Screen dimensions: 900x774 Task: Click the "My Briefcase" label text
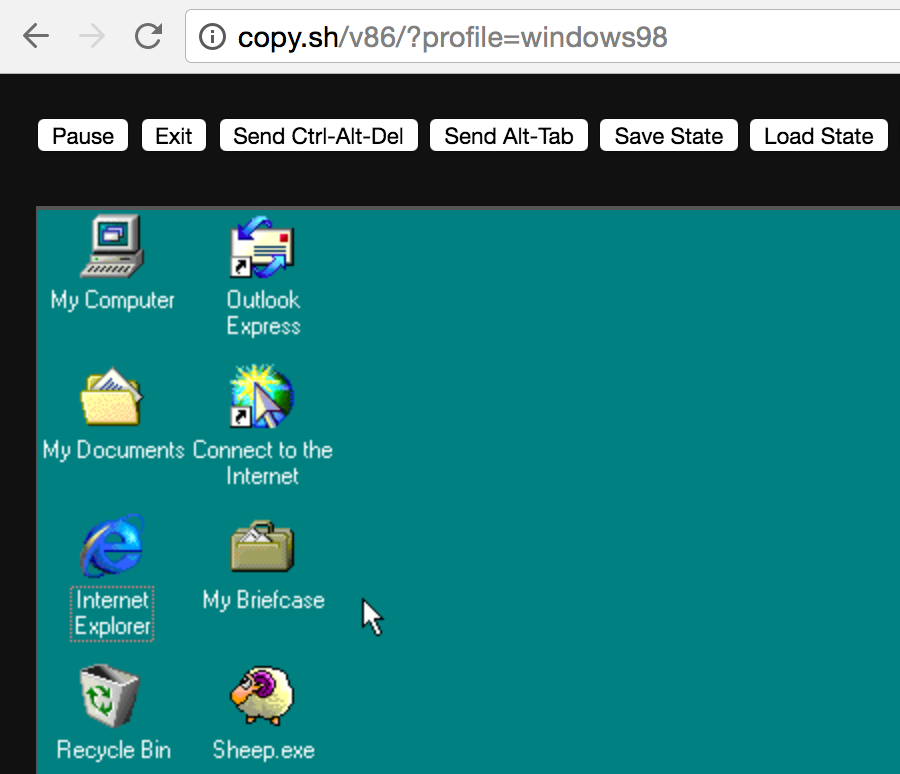click(263, 601)
